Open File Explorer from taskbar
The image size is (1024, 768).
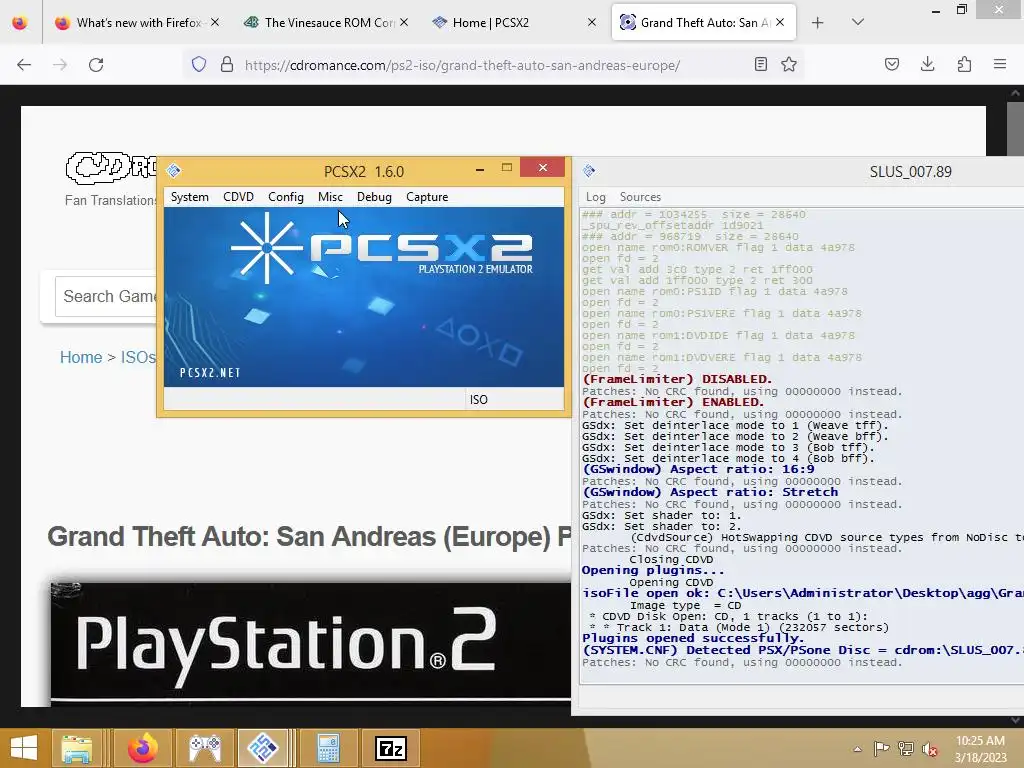point(76,748)
